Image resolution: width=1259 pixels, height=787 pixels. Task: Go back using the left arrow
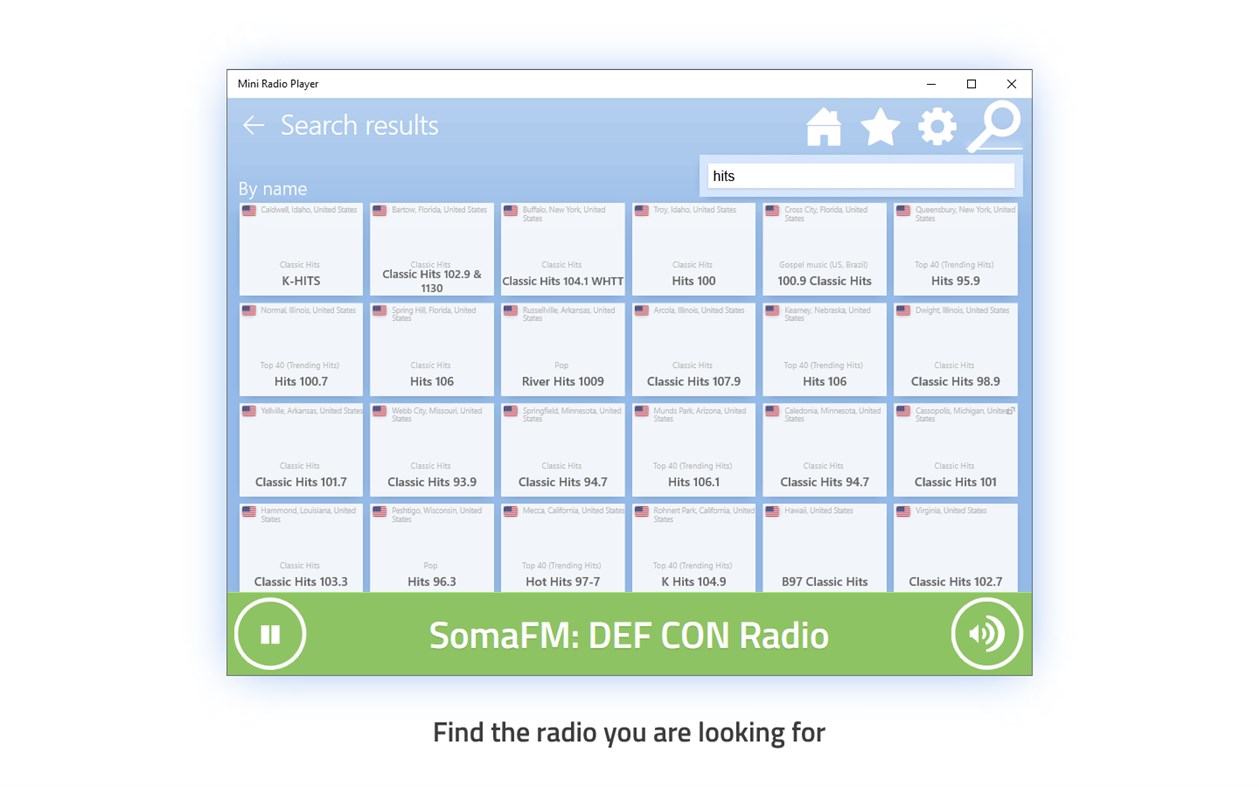pos(252,126)
